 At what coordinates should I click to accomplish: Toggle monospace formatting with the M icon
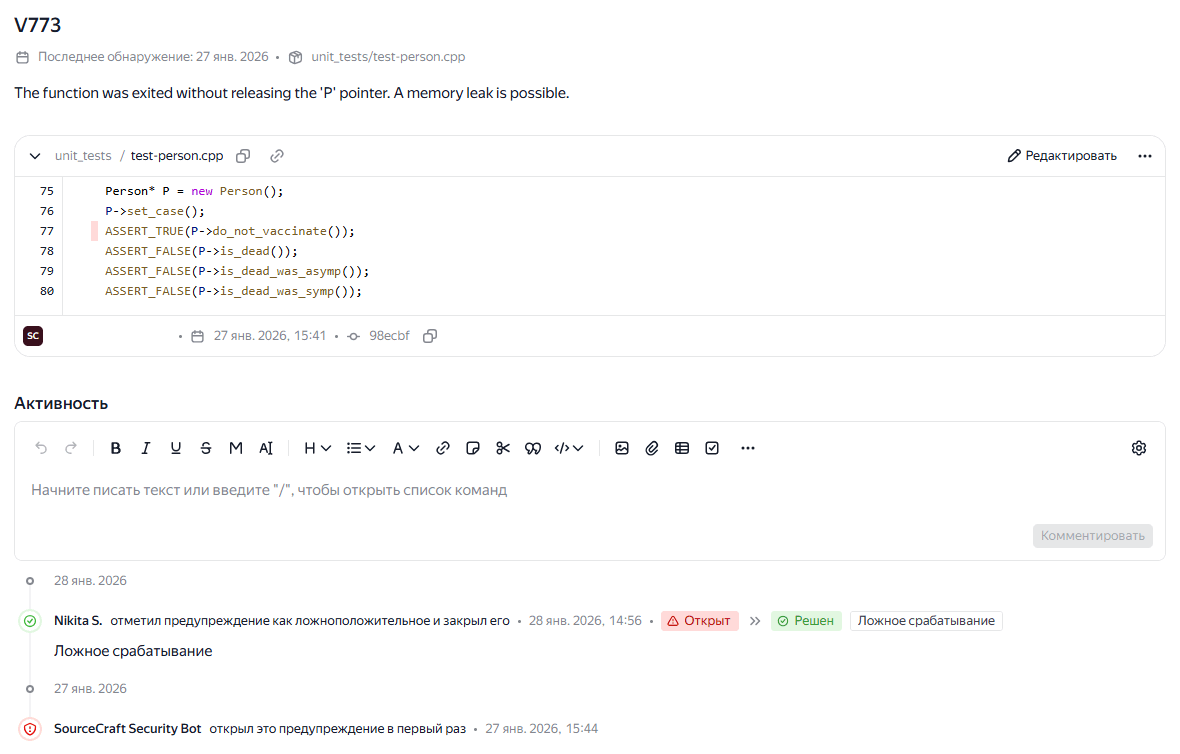click(x=236, y=448)
